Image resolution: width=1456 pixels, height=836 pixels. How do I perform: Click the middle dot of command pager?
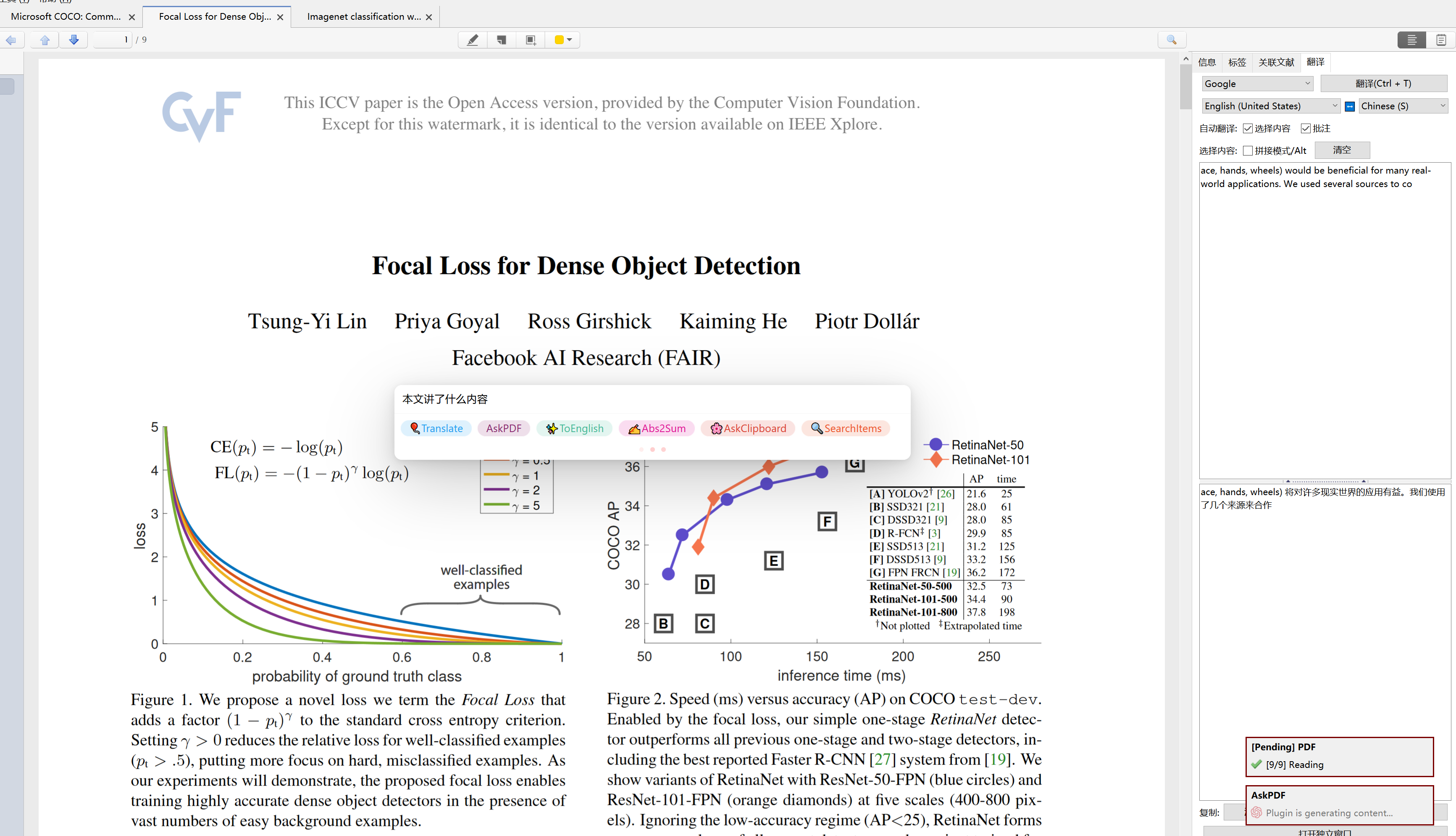click(x=652, y=450)
